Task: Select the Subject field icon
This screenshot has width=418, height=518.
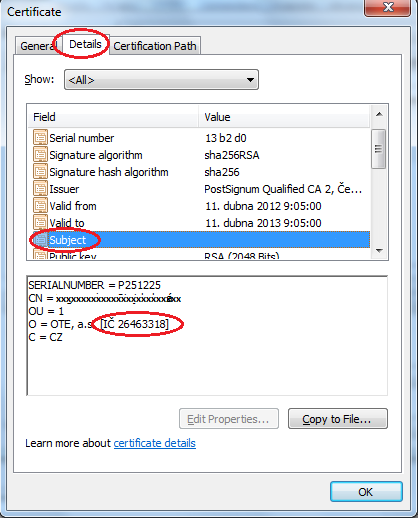Action: coord(40,240)
